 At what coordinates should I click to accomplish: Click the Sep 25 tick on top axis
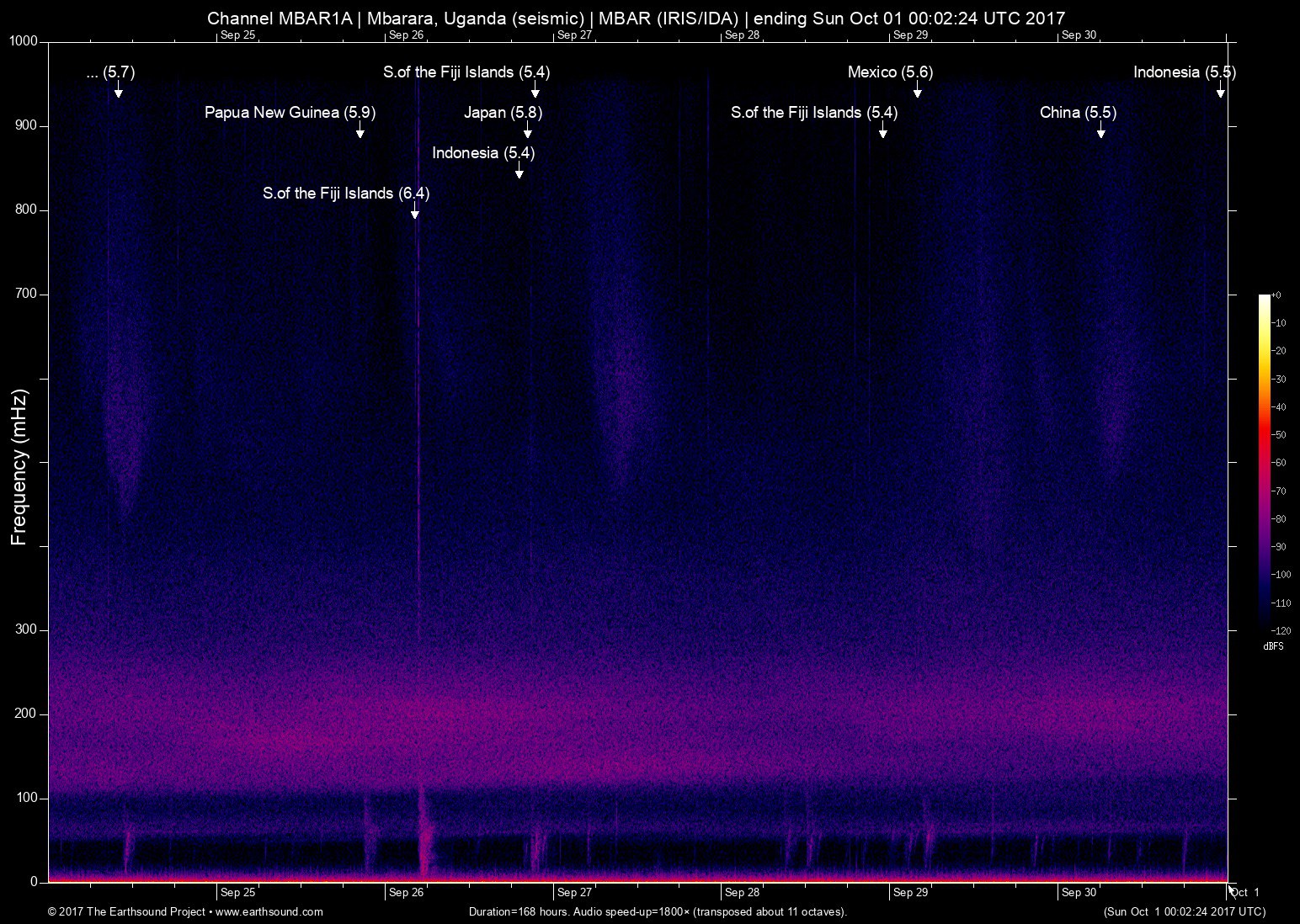237,36
